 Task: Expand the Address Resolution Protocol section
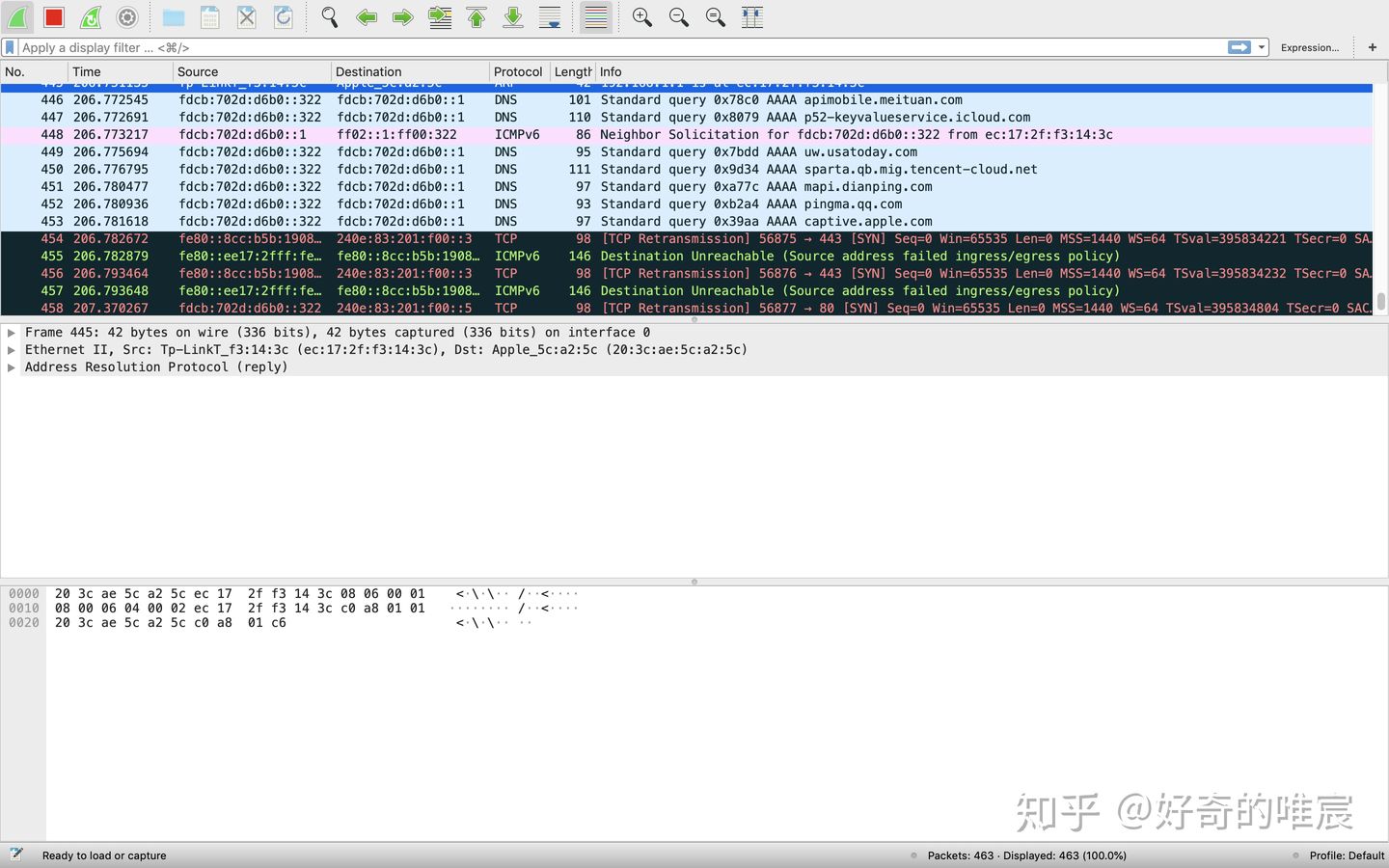[x=12, y=366]
